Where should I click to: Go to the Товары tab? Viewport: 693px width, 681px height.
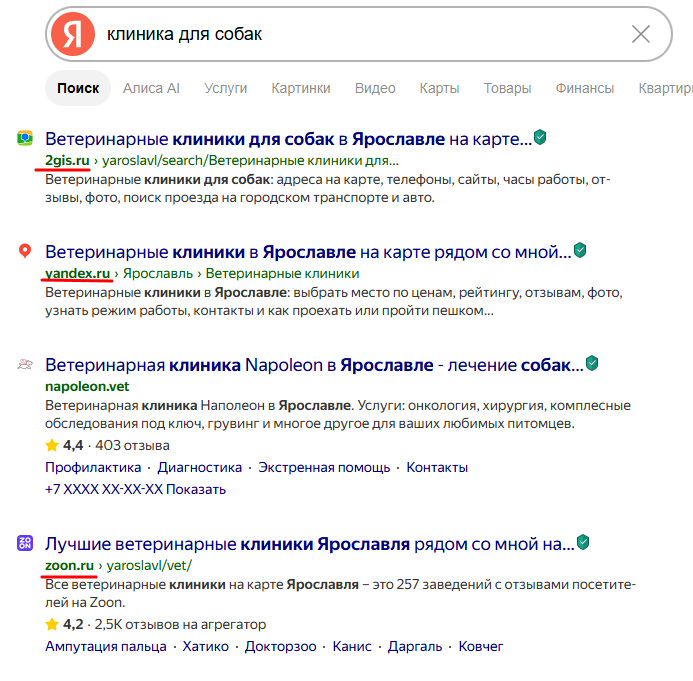pos(507,88)
